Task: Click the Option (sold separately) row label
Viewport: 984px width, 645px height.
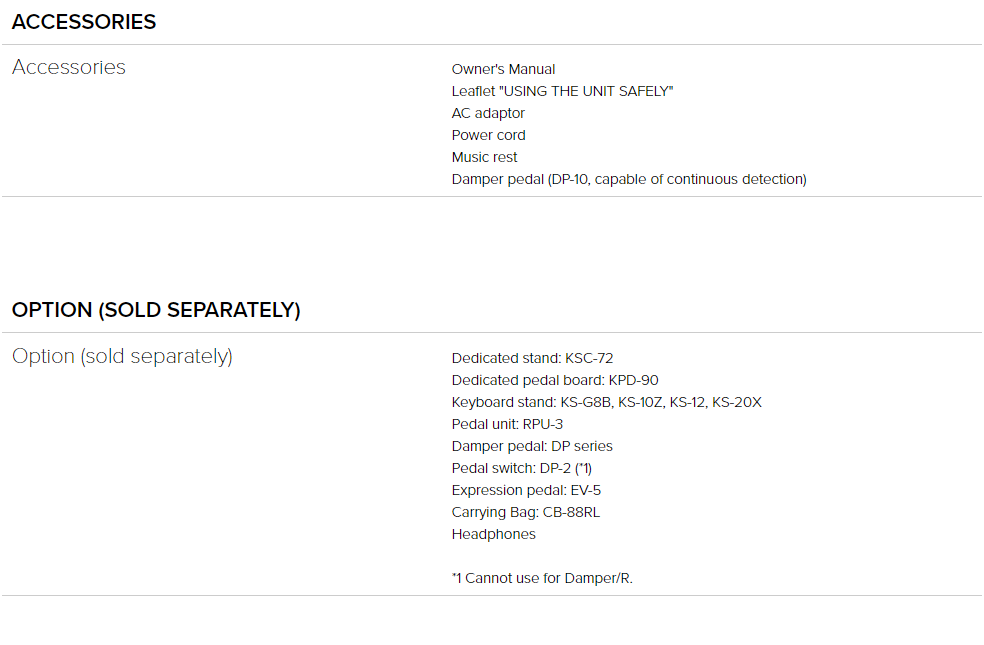Action: (x=122, y=356)
